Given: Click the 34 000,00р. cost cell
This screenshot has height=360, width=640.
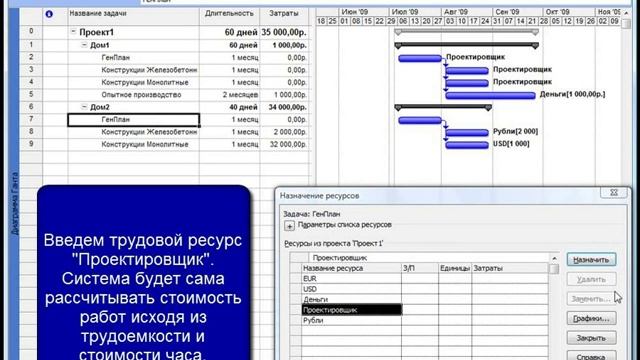Looking at the screenshot, I should 284,107.
